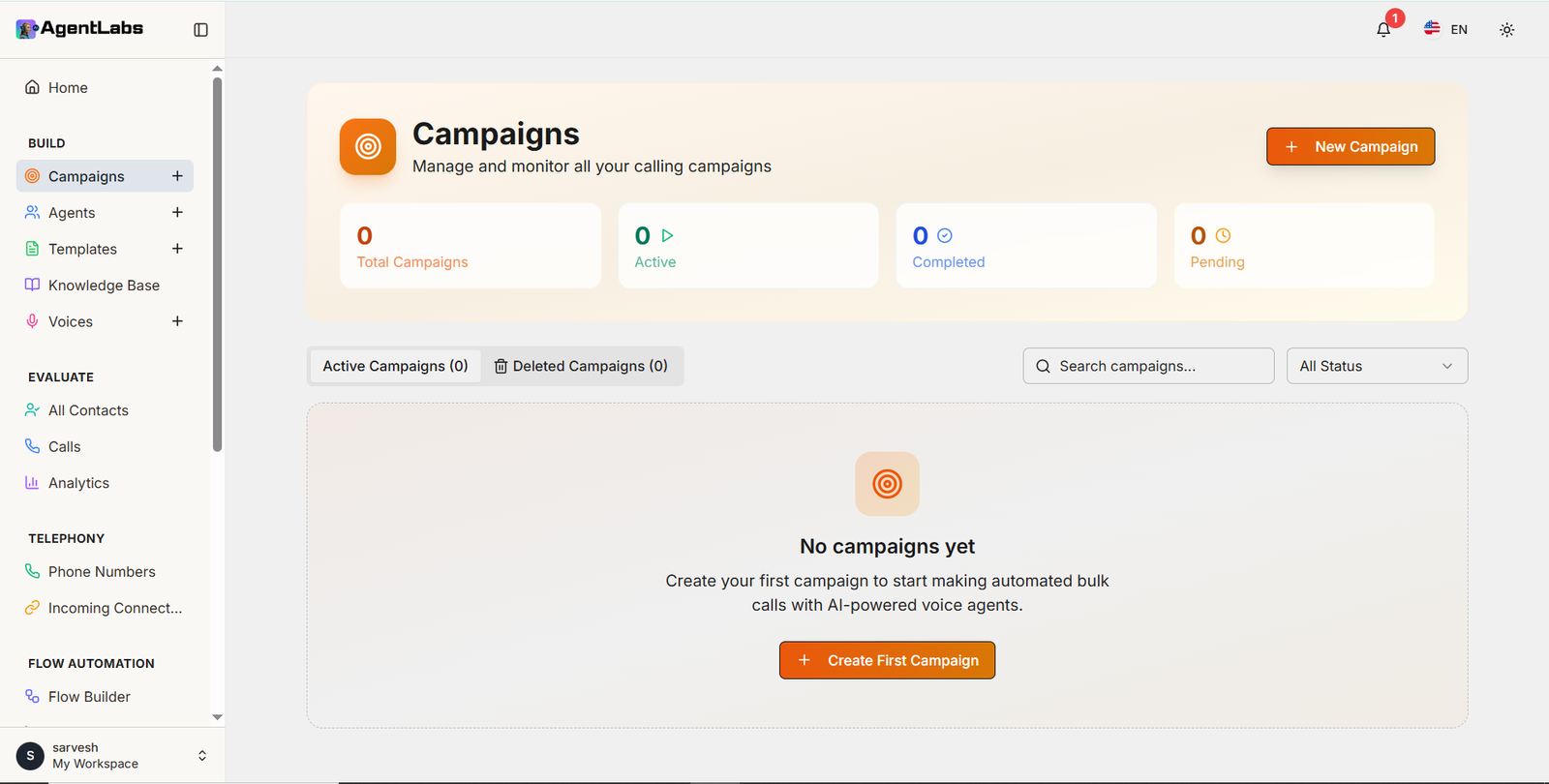Click the search magnifier icon
Viewport: 1549px width, 784px height.
tap(1043, 366)
